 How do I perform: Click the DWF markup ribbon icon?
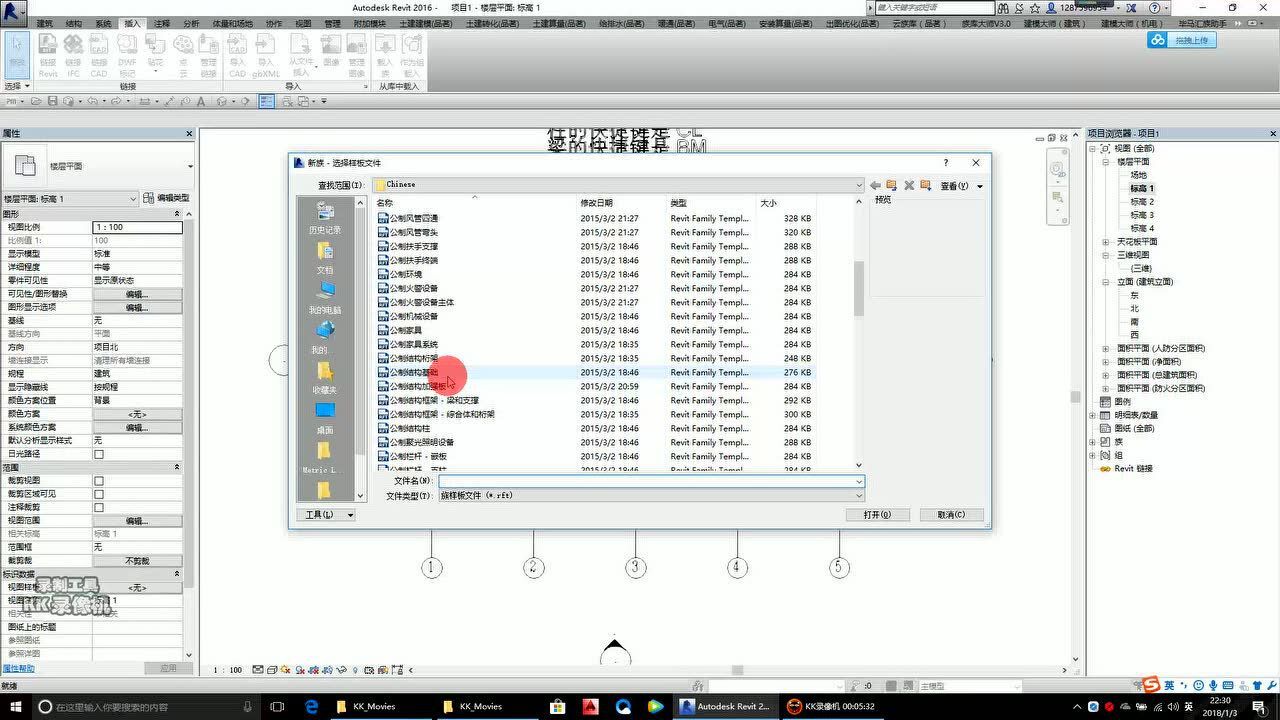(x=127, y=53)
